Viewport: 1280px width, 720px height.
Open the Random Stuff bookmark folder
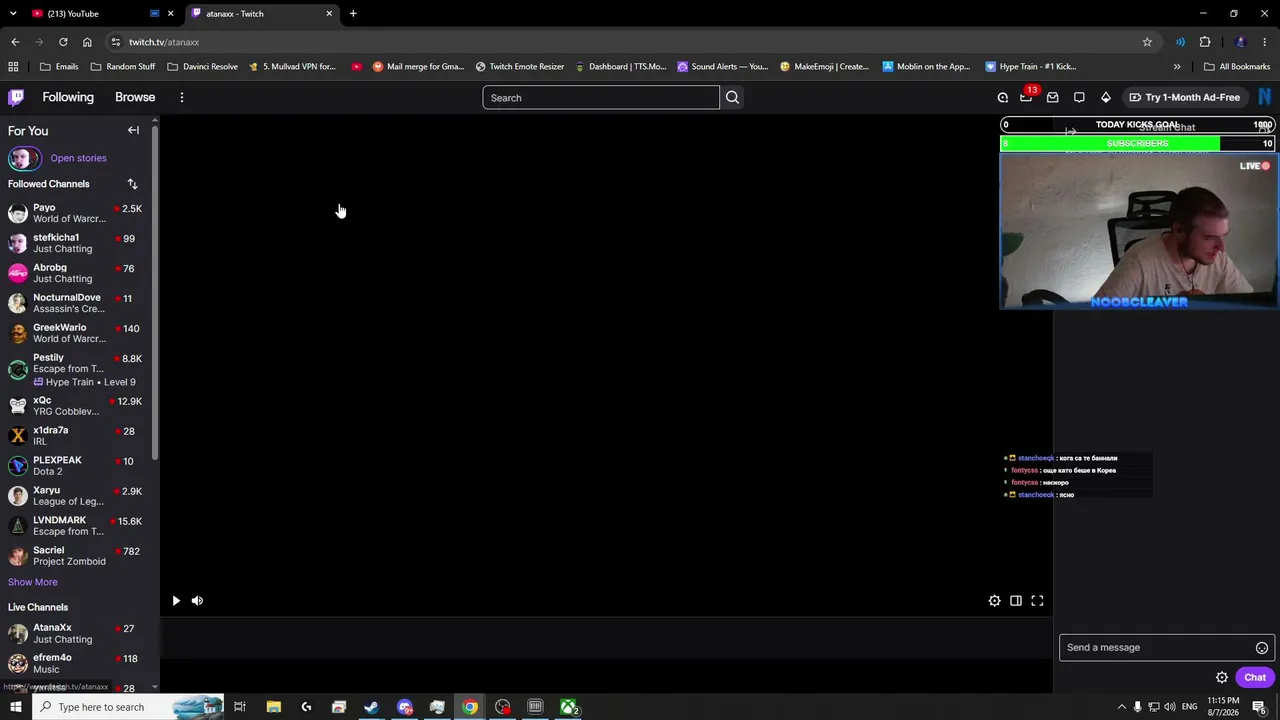(x=123, y=67)
